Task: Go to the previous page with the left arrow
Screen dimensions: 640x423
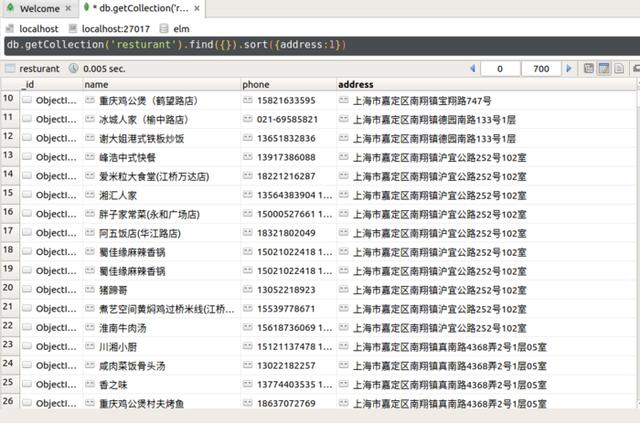Action: [x=473, y=68]
